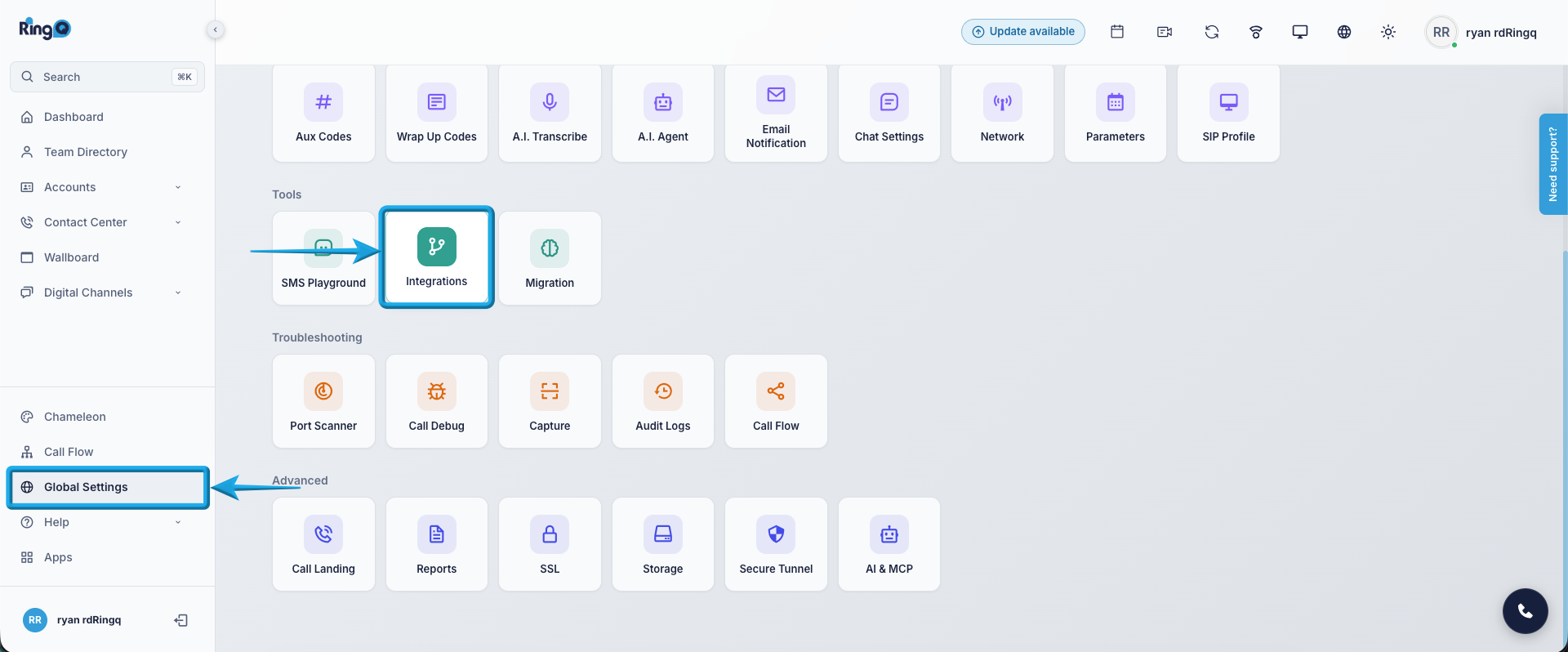Open the floating phone dialer button
1568x652 pixels.
[1526, 611]
